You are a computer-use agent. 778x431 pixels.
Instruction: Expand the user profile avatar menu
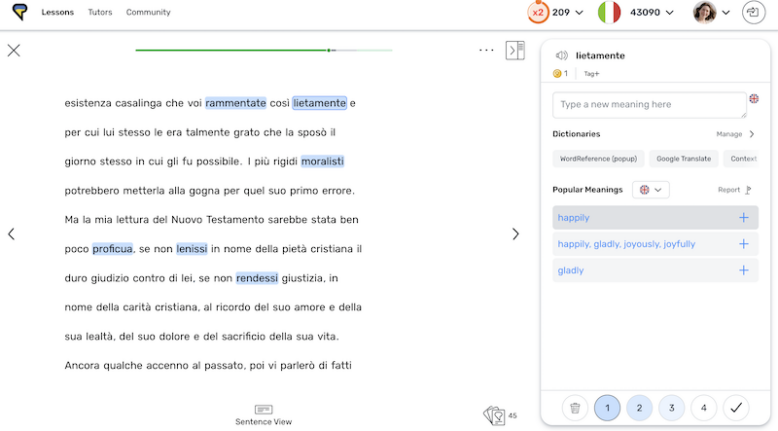tap(713, 12)
